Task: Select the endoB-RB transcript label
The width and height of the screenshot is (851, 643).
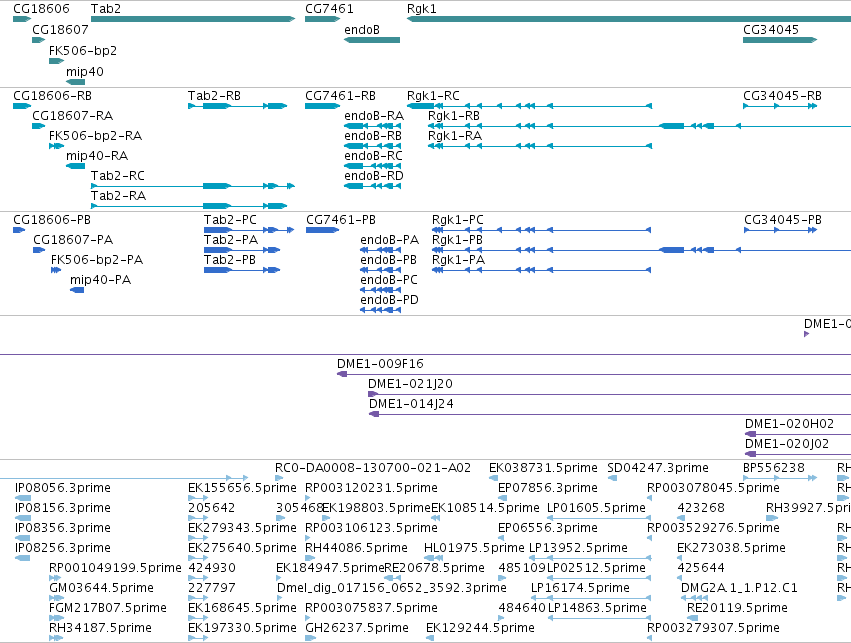Action: [373, 136]
